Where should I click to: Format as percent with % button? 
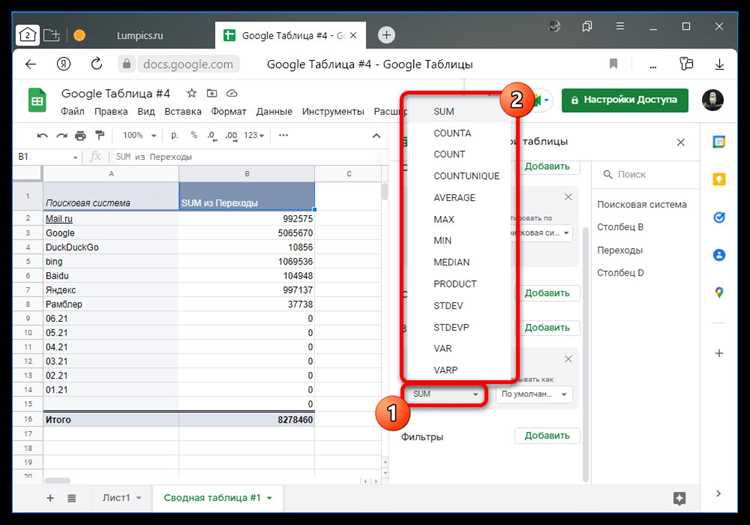194,135
